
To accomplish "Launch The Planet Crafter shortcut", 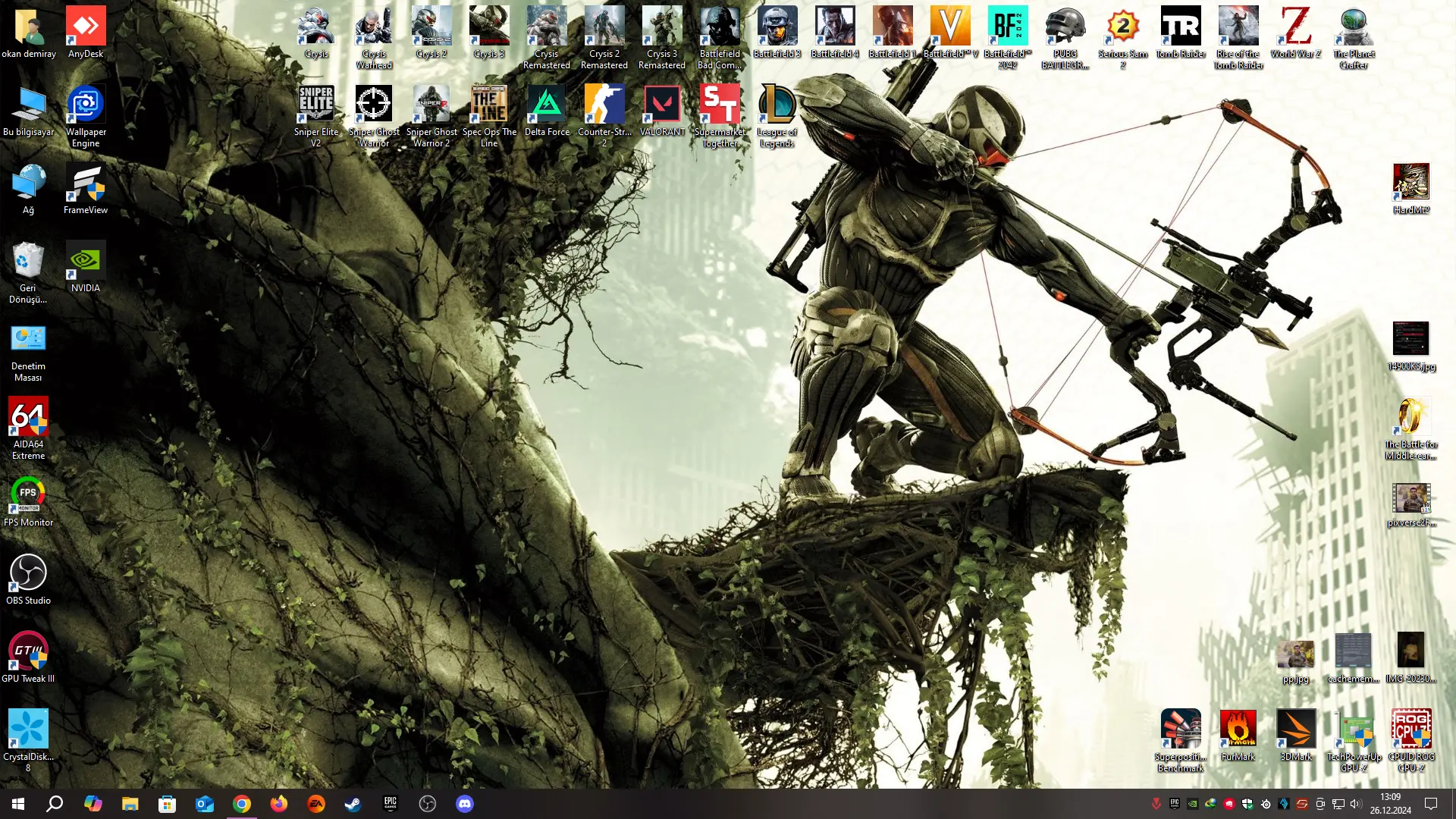I will click(x=1354, y=38).
